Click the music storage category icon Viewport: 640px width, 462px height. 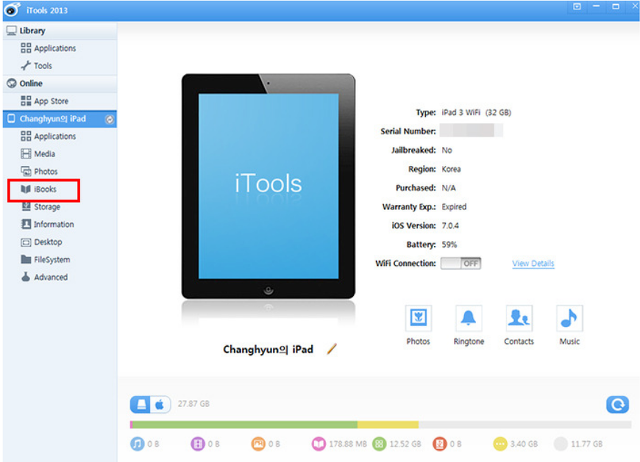point(138,444)
